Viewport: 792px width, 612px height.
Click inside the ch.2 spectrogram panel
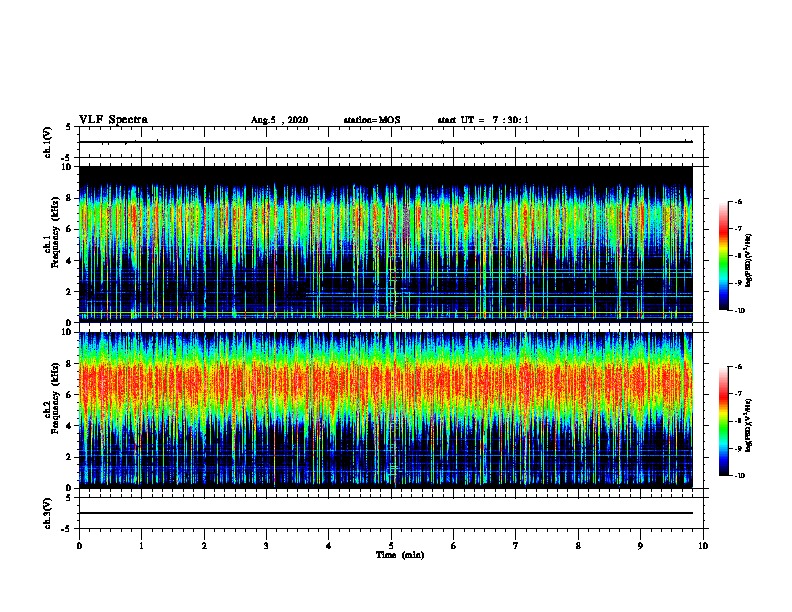385,410
